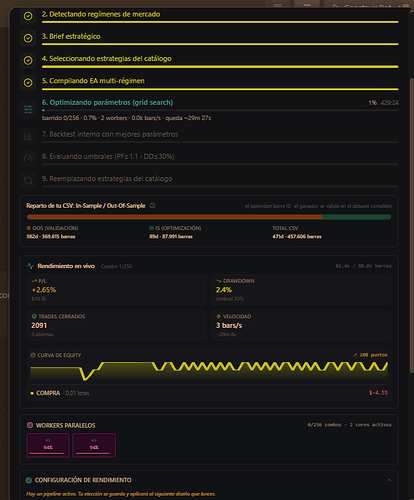Click the checkmark icon for Compilando EA multi-régimen
The image size is (414, 500).
[x=28, y=82]
